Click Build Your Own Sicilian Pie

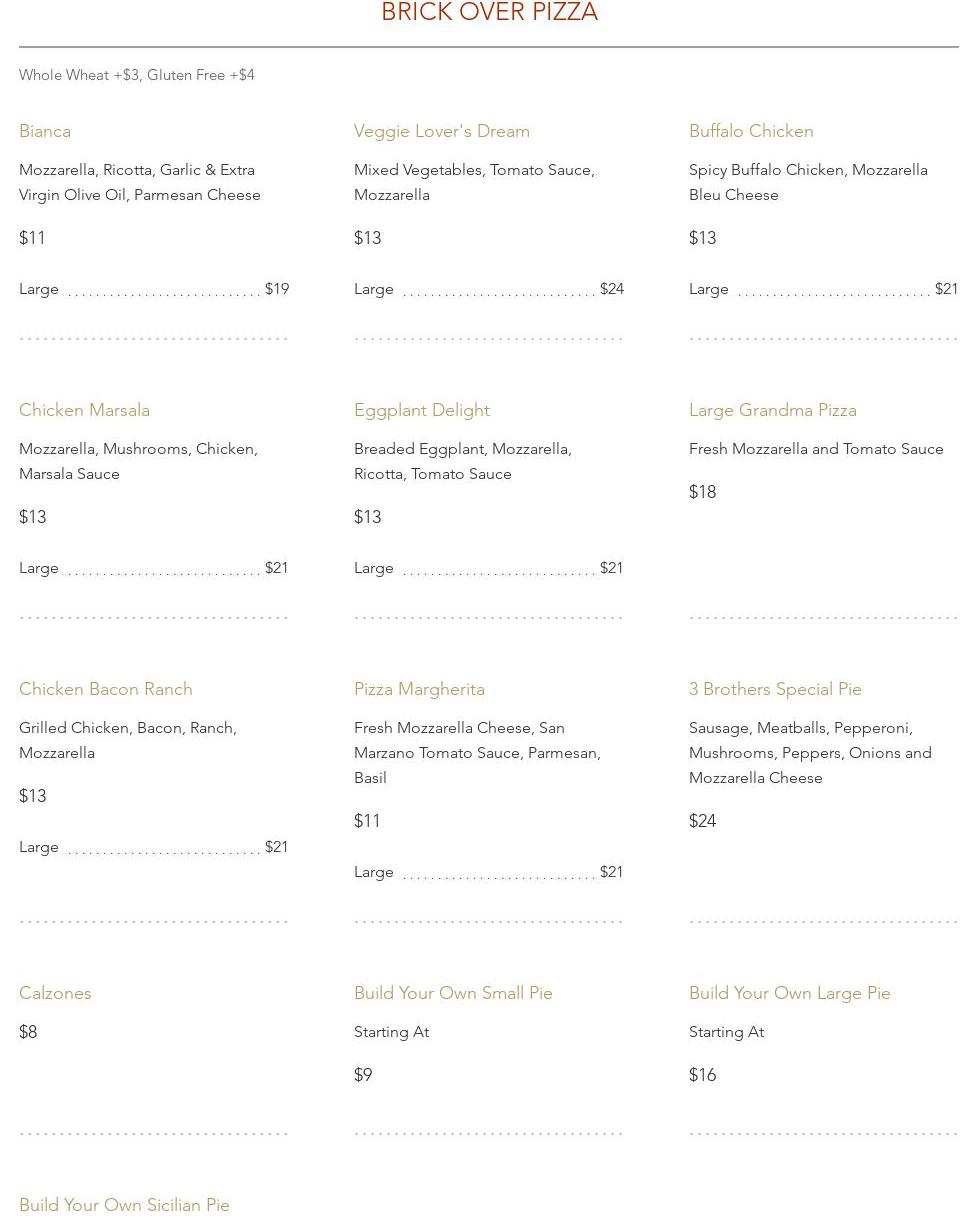(x=124, y=1205)
